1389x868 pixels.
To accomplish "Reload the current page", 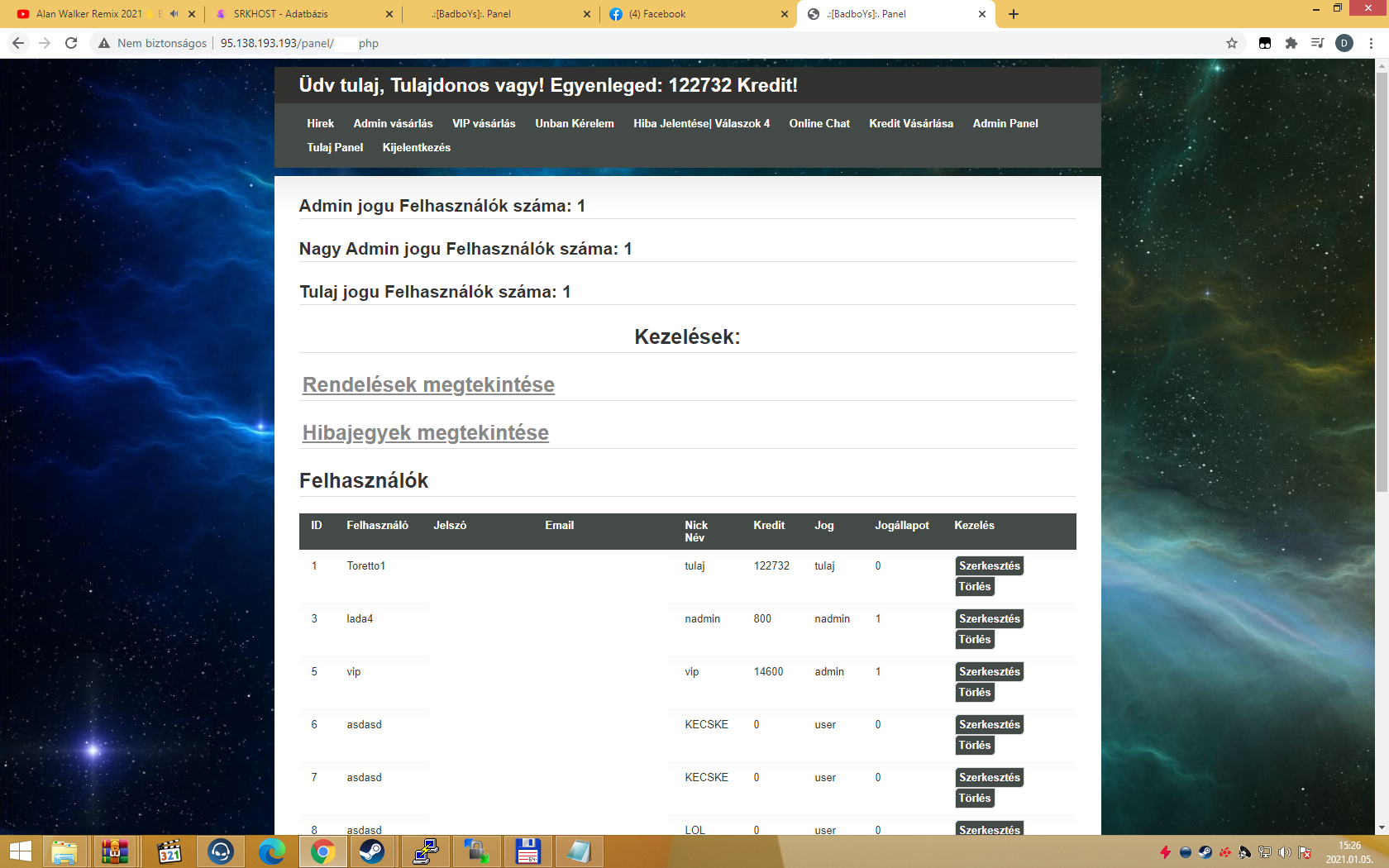I will (x=71, y=43).
